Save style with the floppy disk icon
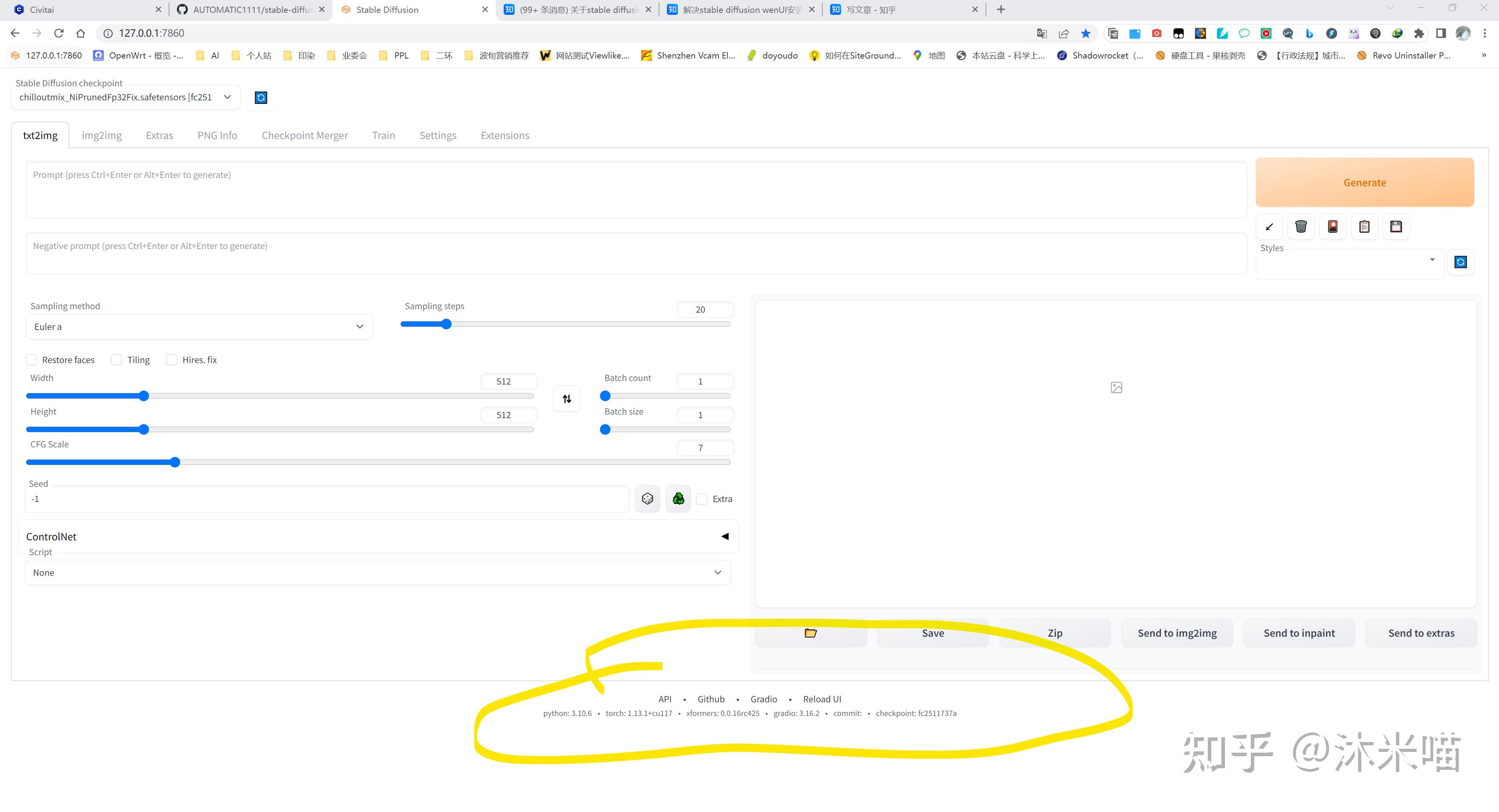Image resolution: width=1499 pixels, height=812 pixels. click(x=1396, y=227)
